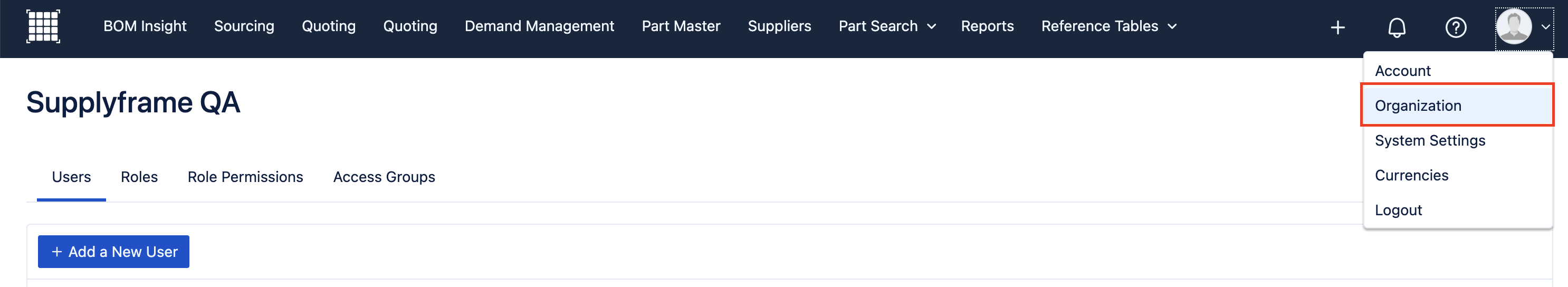
Task: Switch to the Roles tab
Action: coord(139,177)
